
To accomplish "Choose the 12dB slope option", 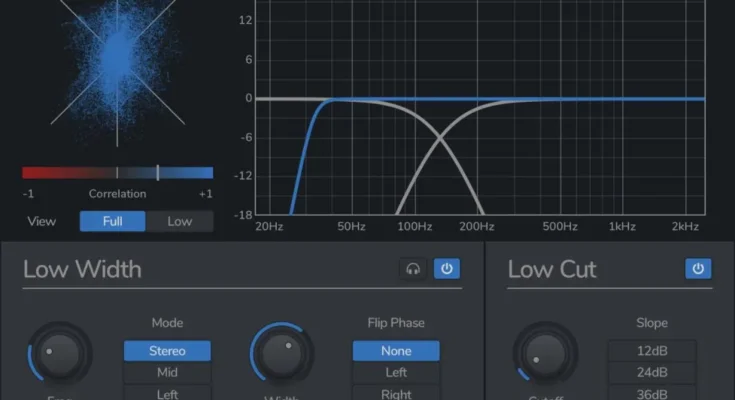I will pyautogui.click(x=651, y=351).
